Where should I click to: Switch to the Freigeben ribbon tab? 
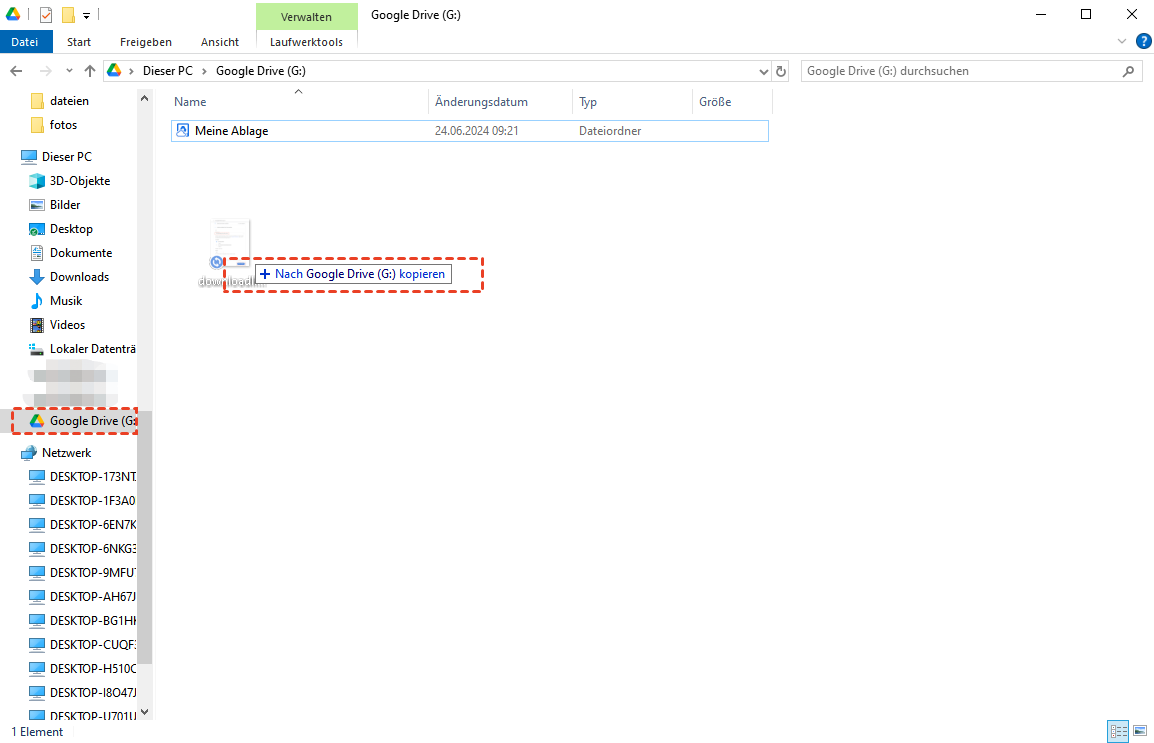[146, 42]
